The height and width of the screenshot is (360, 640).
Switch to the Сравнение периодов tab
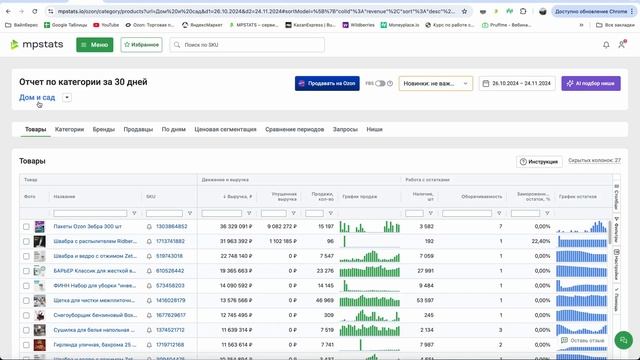tap(295, 129)
